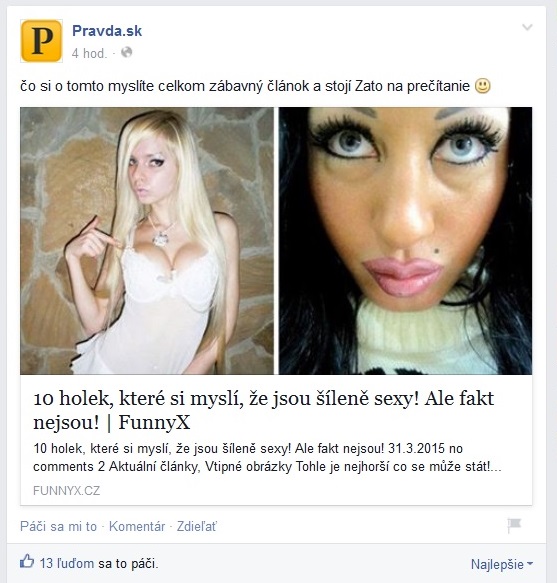Open the Najlepšie comment sorting dropdown

click(502, 564)
